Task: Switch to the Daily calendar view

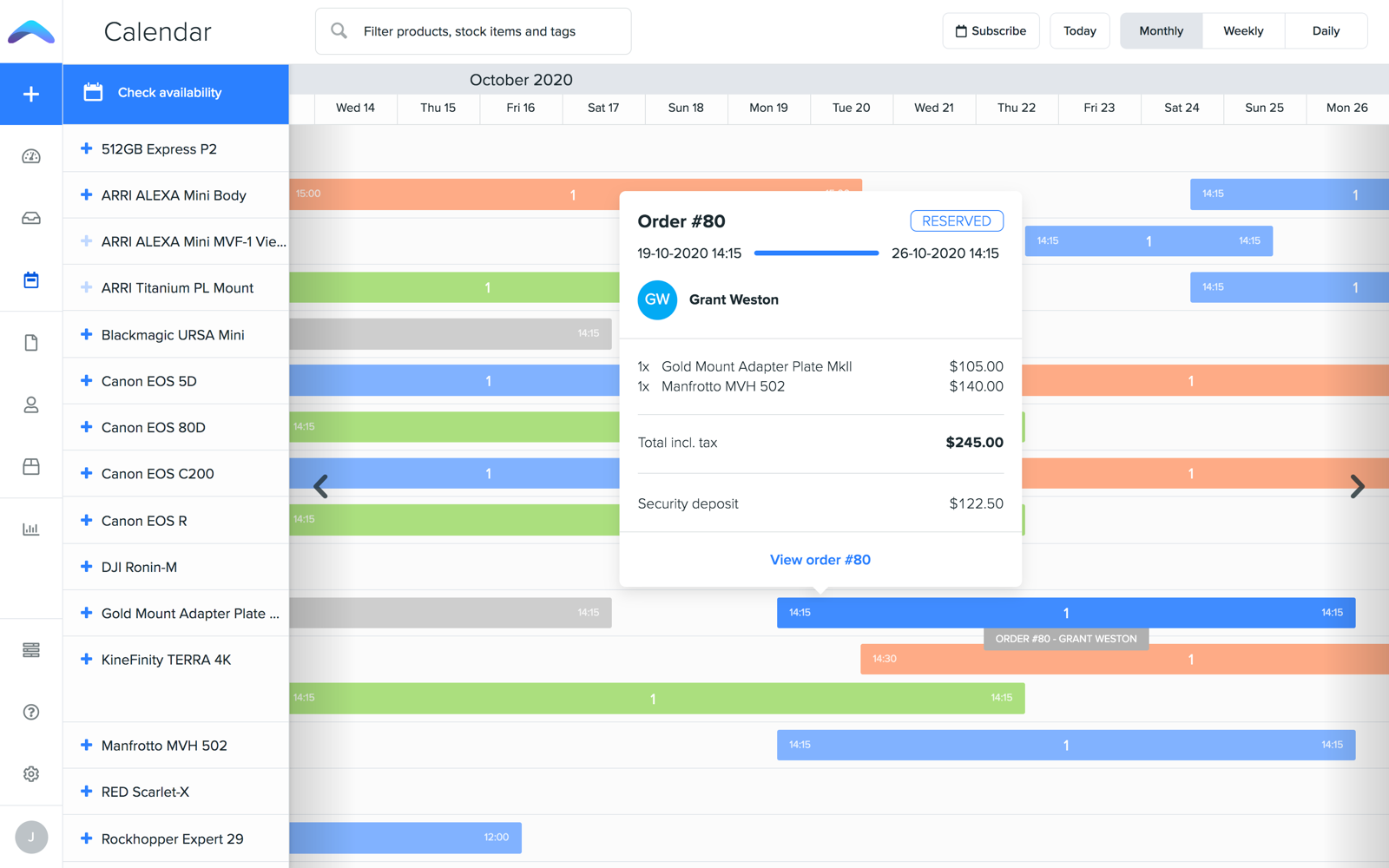Action: tap(1326, 30)
